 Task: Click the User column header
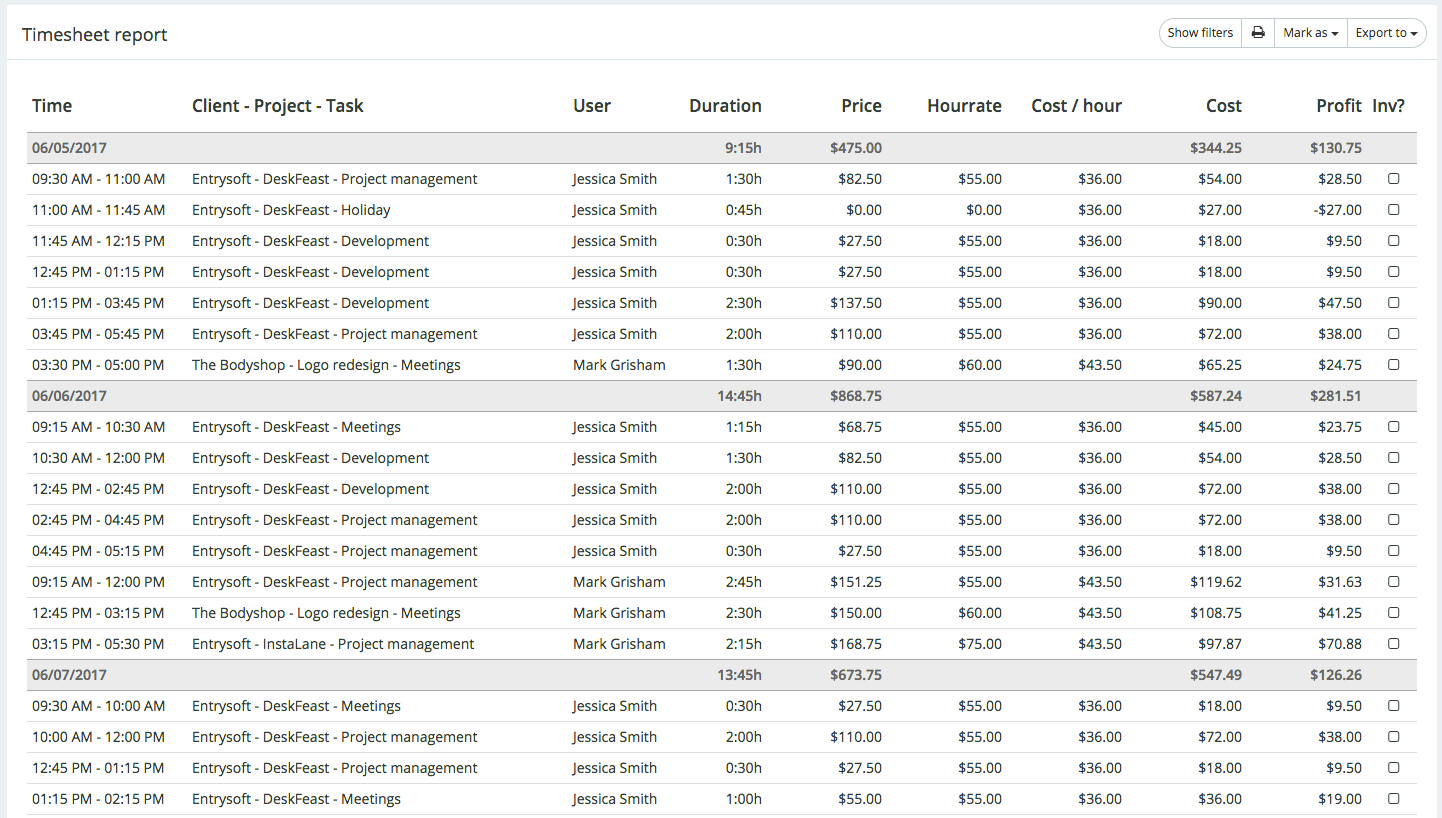[592, 106]
